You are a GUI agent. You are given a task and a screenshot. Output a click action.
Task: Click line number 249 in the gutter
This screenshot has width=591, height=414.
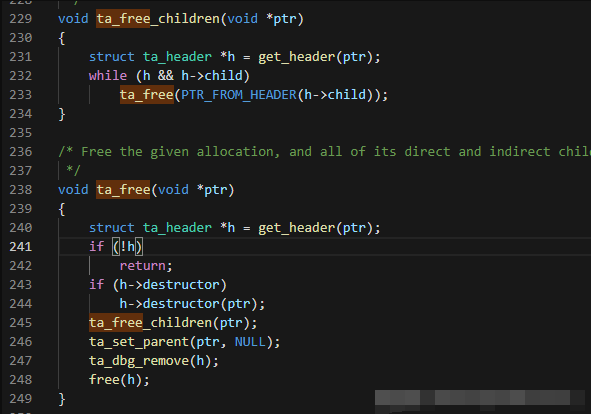click(21, 399)
